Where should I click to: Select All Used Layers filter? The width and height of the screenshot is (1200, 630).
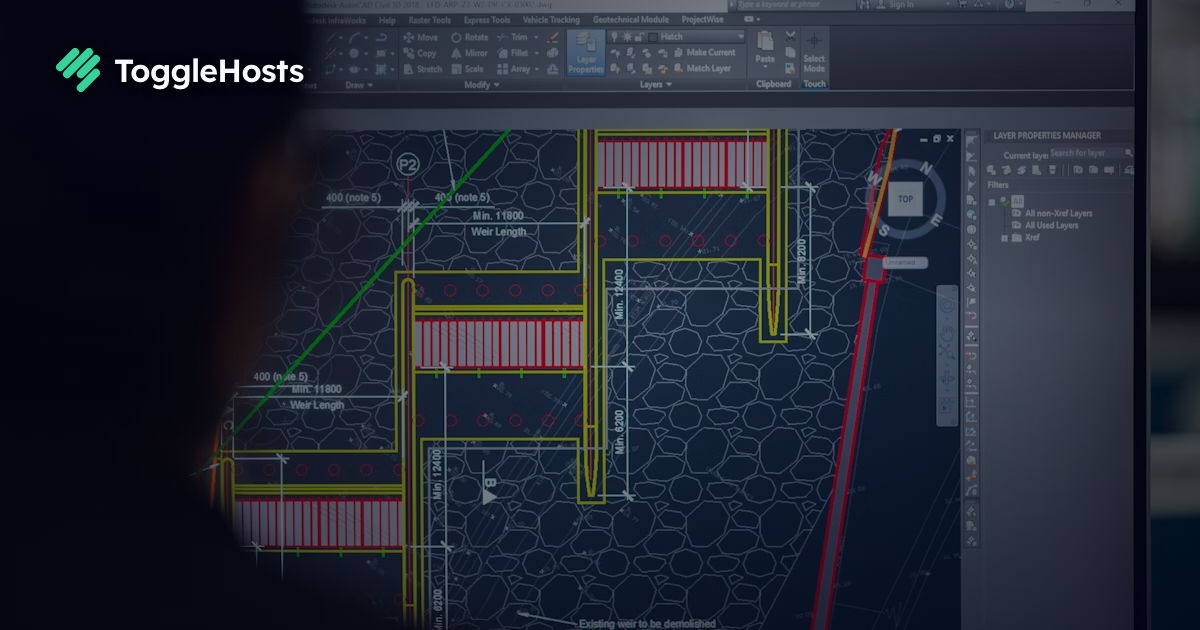(x=1044, y=225)
